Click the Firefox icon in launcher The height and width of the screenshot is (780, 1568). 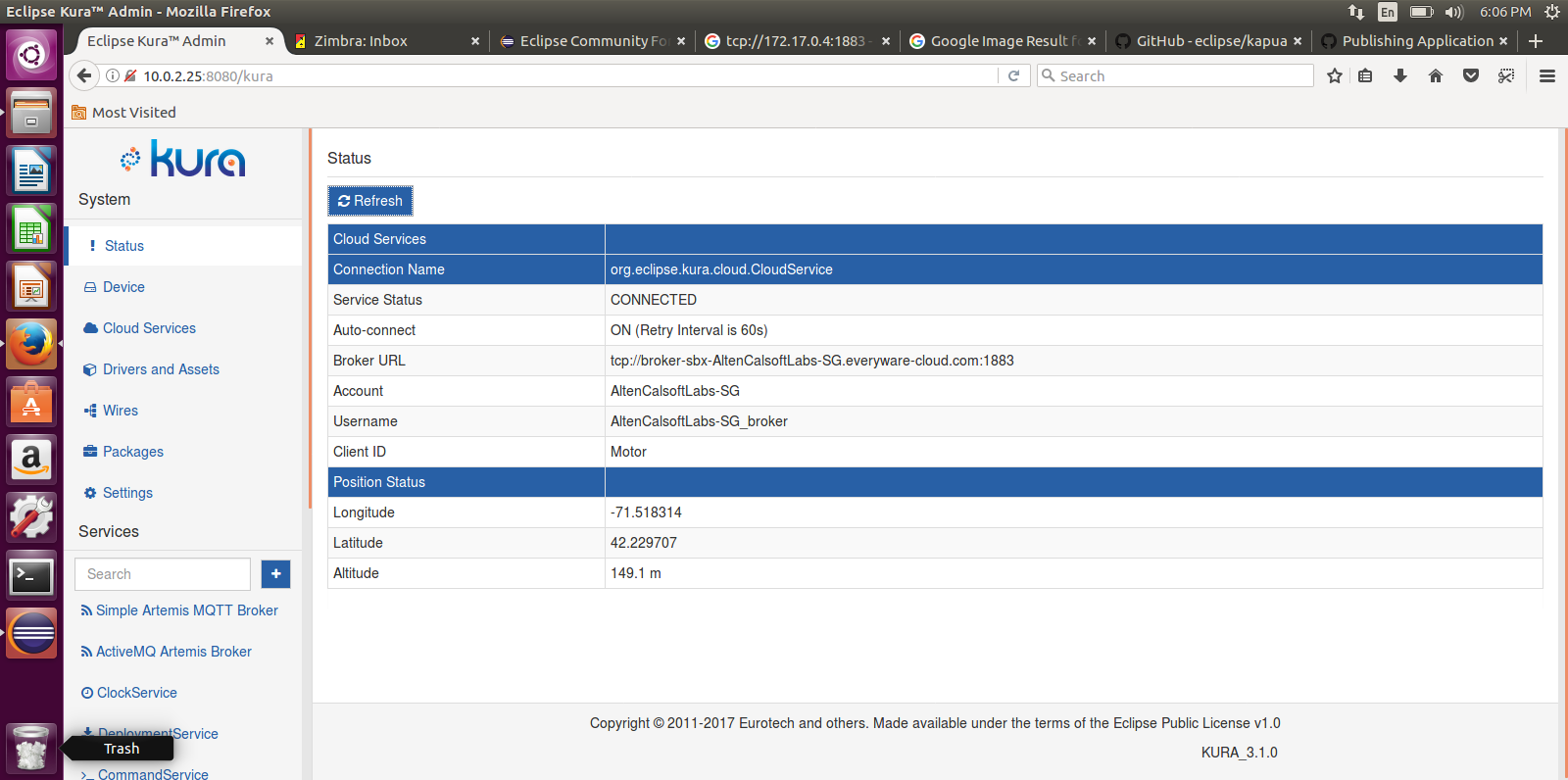(31, 344)
